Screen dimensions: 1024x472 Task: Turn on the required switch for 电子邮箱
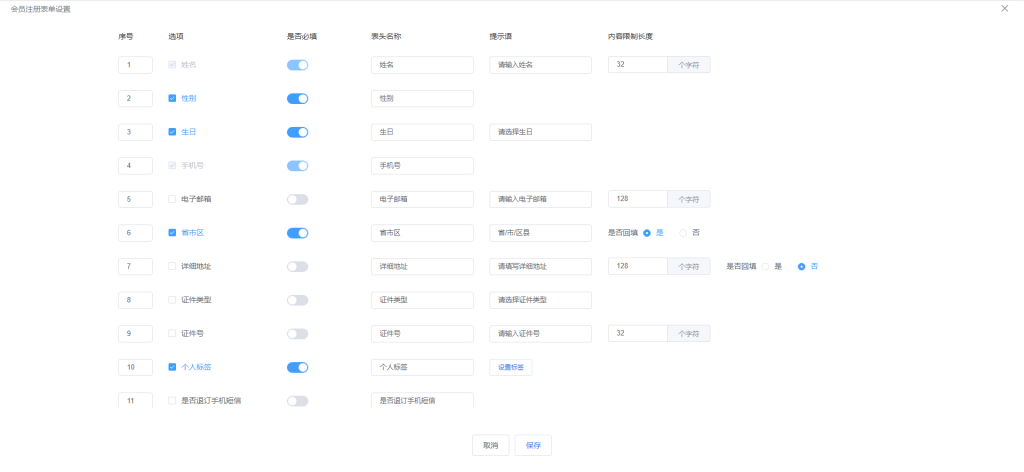pos(297,199)
